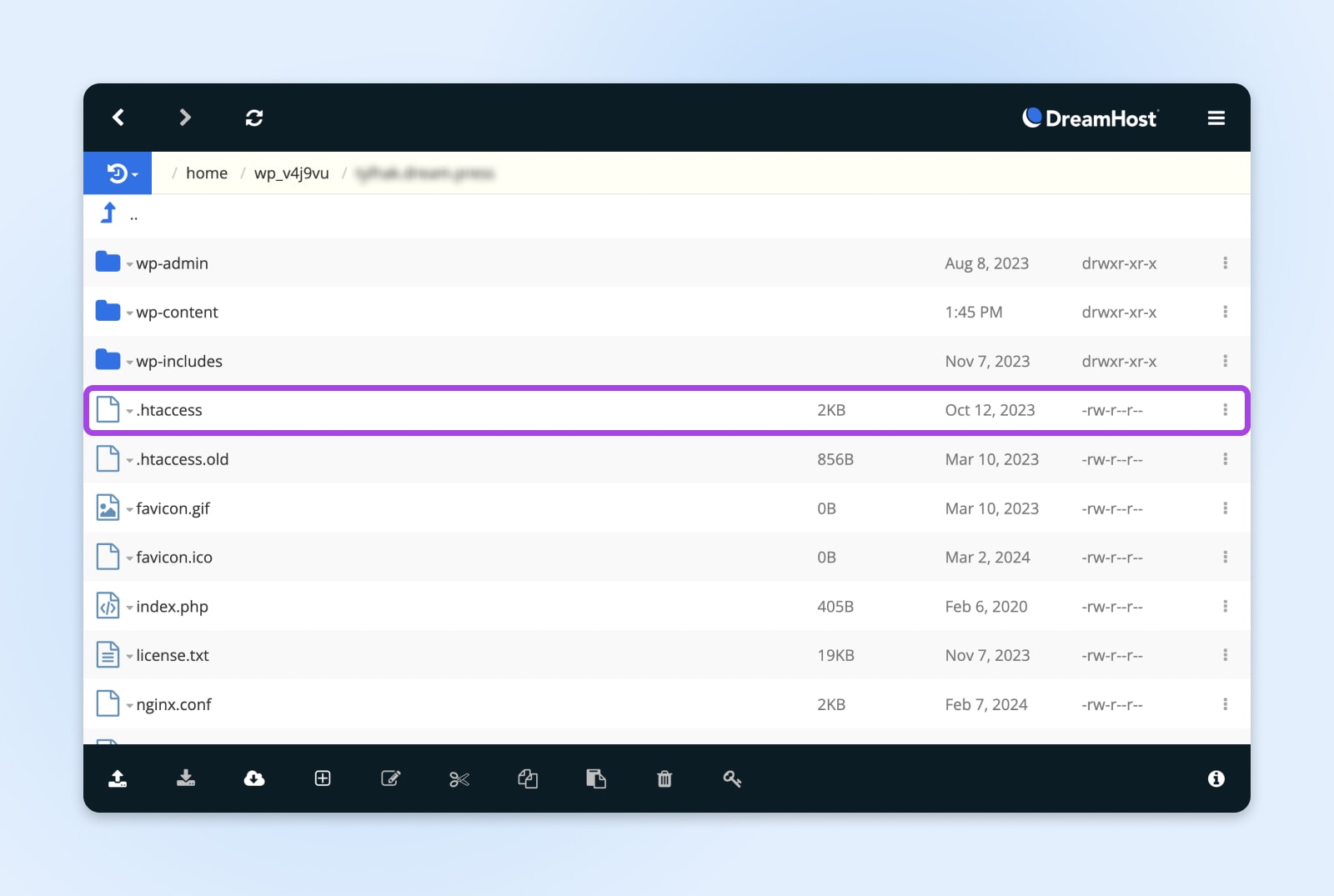Viewport: 1334px width, 896px height.
Task: Open options menu for .htaccess file
Action: pos(1225,410)
